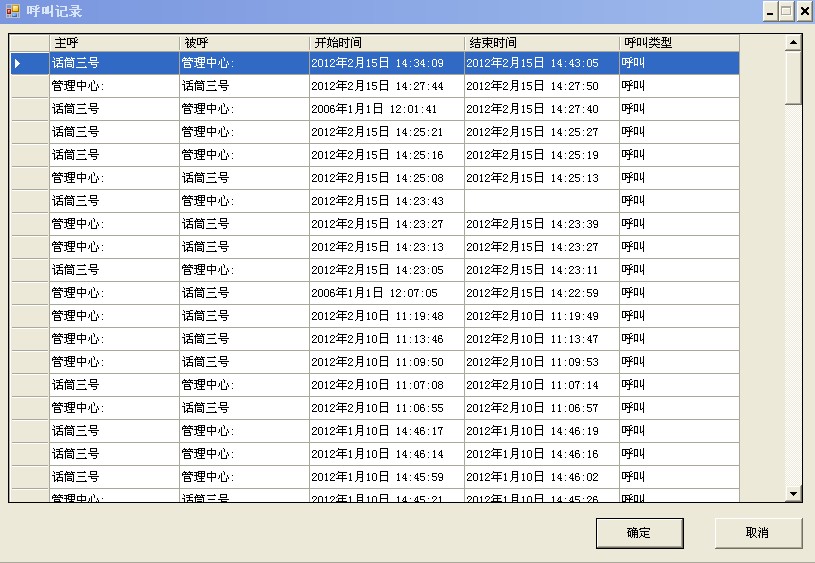Image resolution: width=815 pixels, height=563 pixels.
Task: Click the vertical scrollbar thumb
Action: [x=793, y=76]
